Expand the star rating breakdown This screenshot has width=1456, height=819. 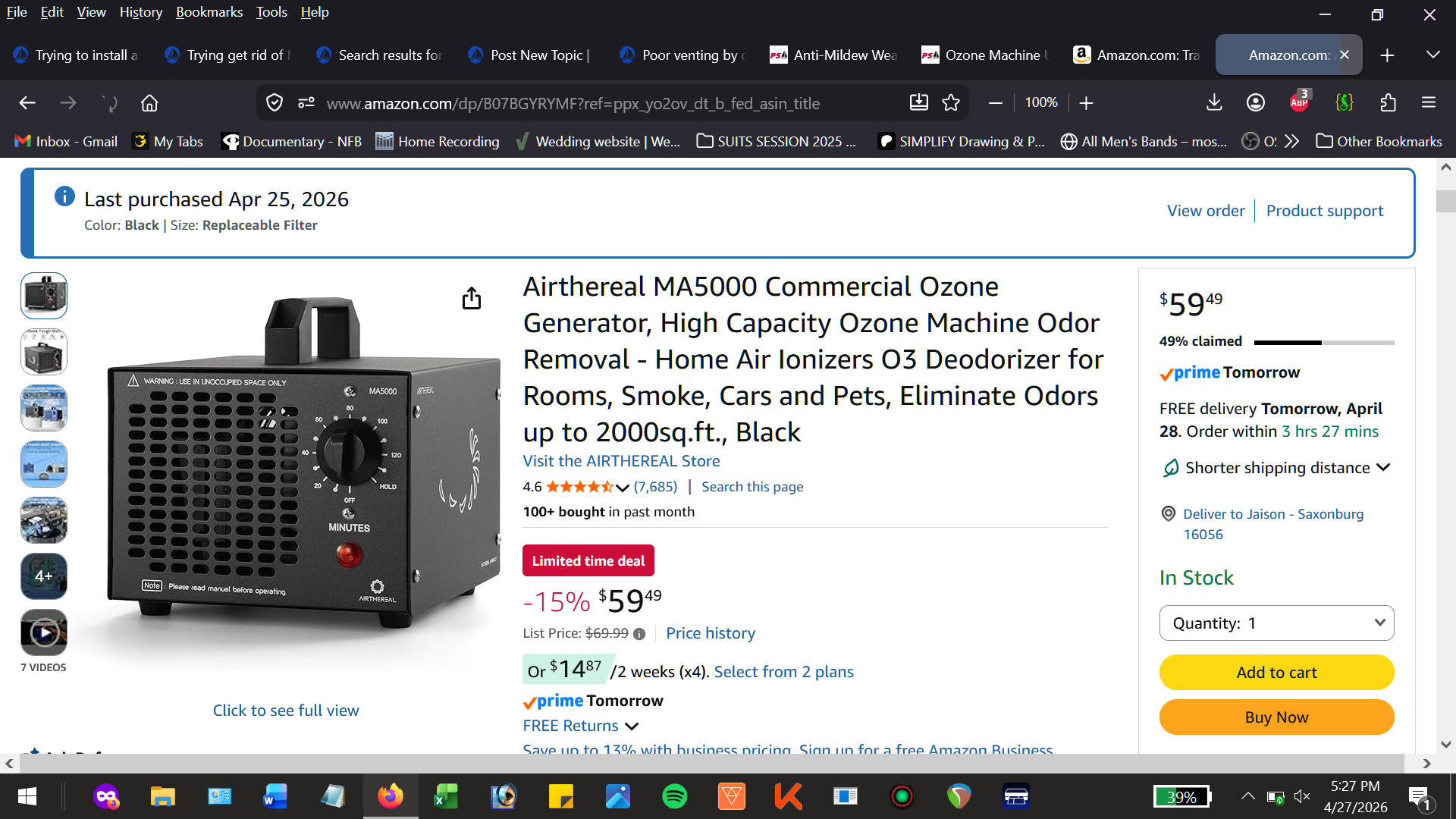tap(623, 488)
